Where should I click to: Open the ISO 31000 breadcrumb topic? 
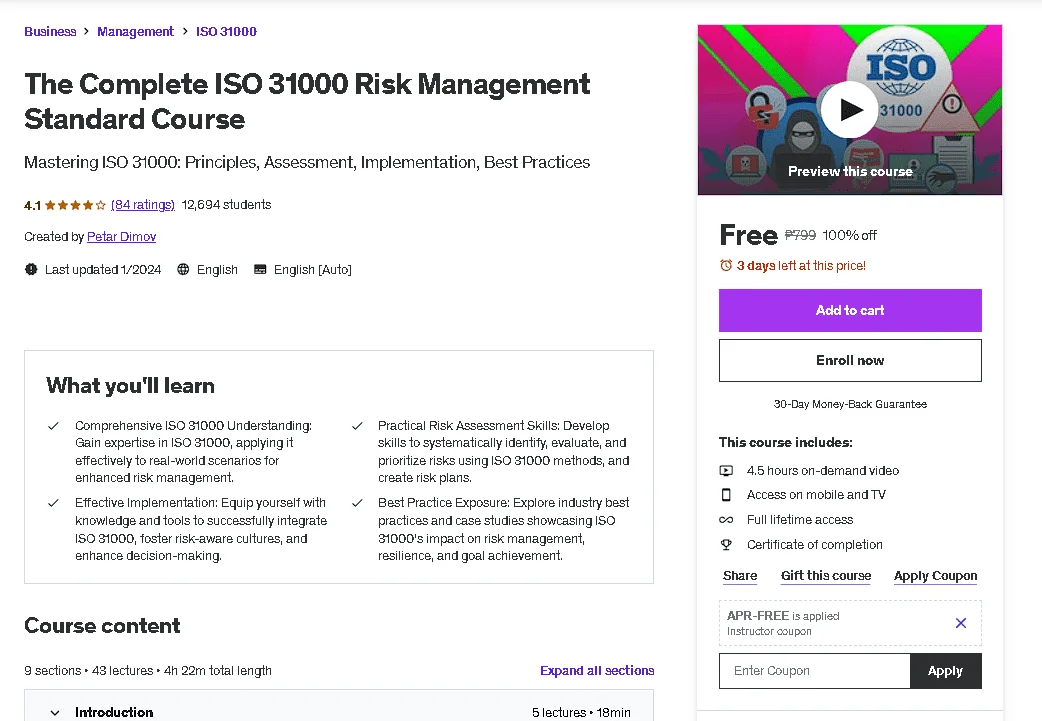pos(226,31)
